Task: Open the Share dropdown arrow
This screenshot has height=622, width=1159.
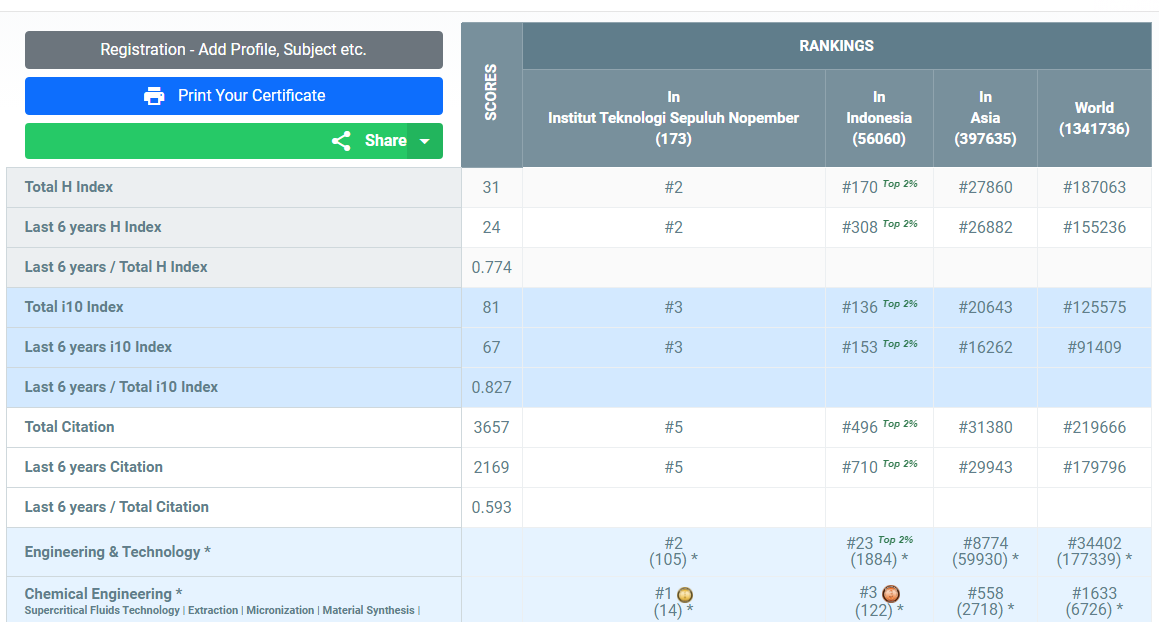Action: pyautogui.click(x=425, y=141)
